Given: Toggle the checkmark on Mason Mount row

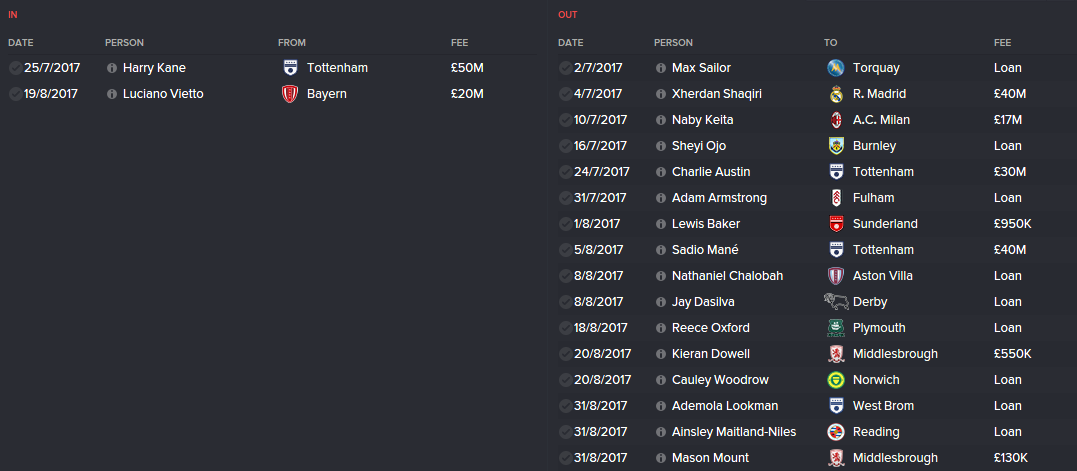Looking at the screenshot, I should click(565, 458).
